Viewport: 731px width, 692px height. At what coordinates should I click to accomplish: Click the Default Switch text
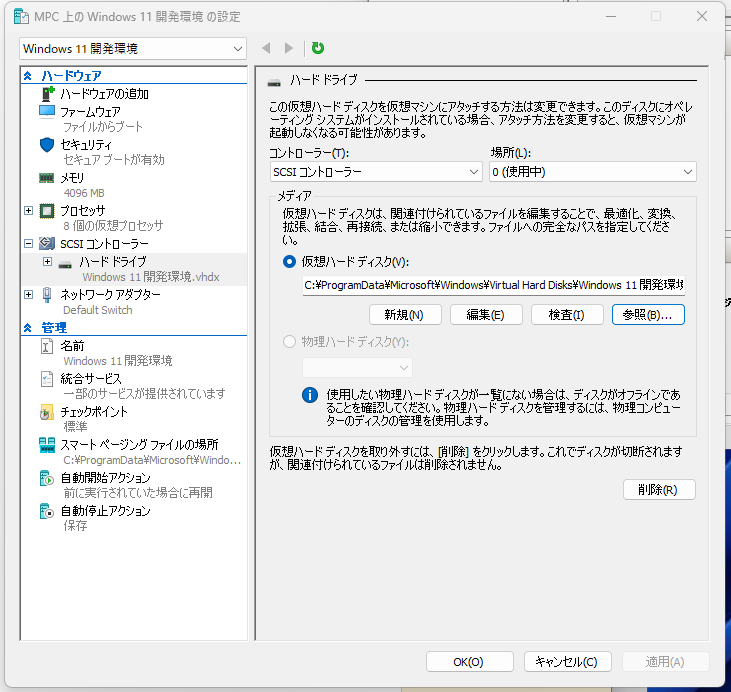(98, 310)
